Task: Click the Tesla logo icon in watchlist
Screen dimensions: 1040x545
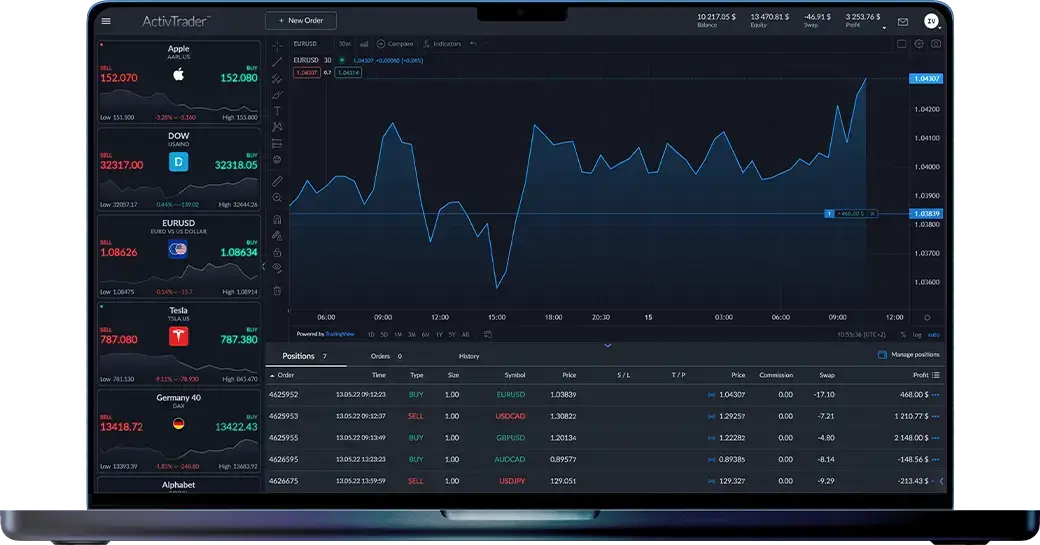Action: point(178,337)
